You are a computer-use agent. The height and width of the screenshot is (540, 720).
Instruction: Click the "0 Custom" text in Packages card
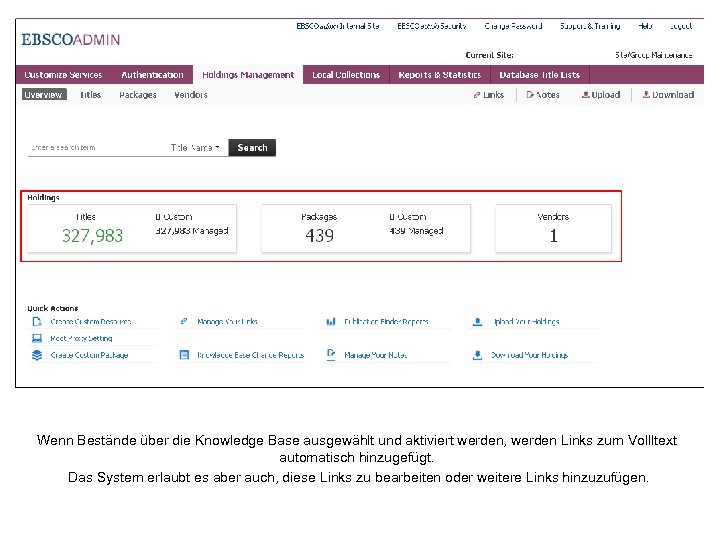(x=408, y=217)
